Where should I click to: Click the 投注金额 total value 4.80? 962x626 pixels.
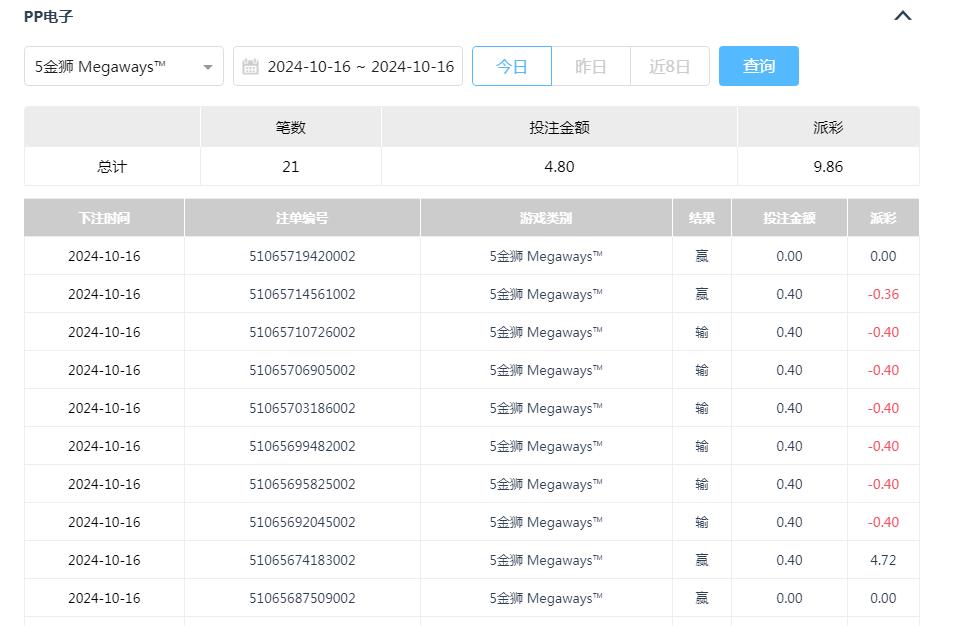[x=559, y=167]
